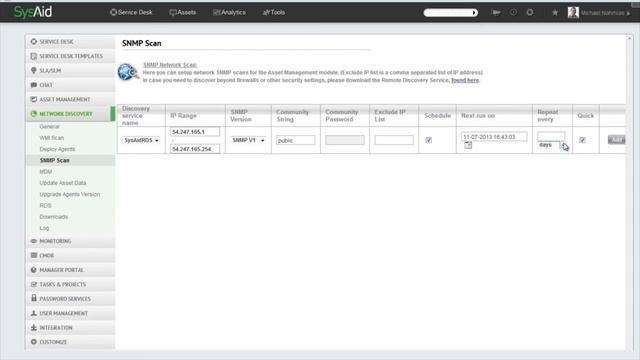
Task: Click the IP range start field 54.247.165.1
Action: [195, 132]
